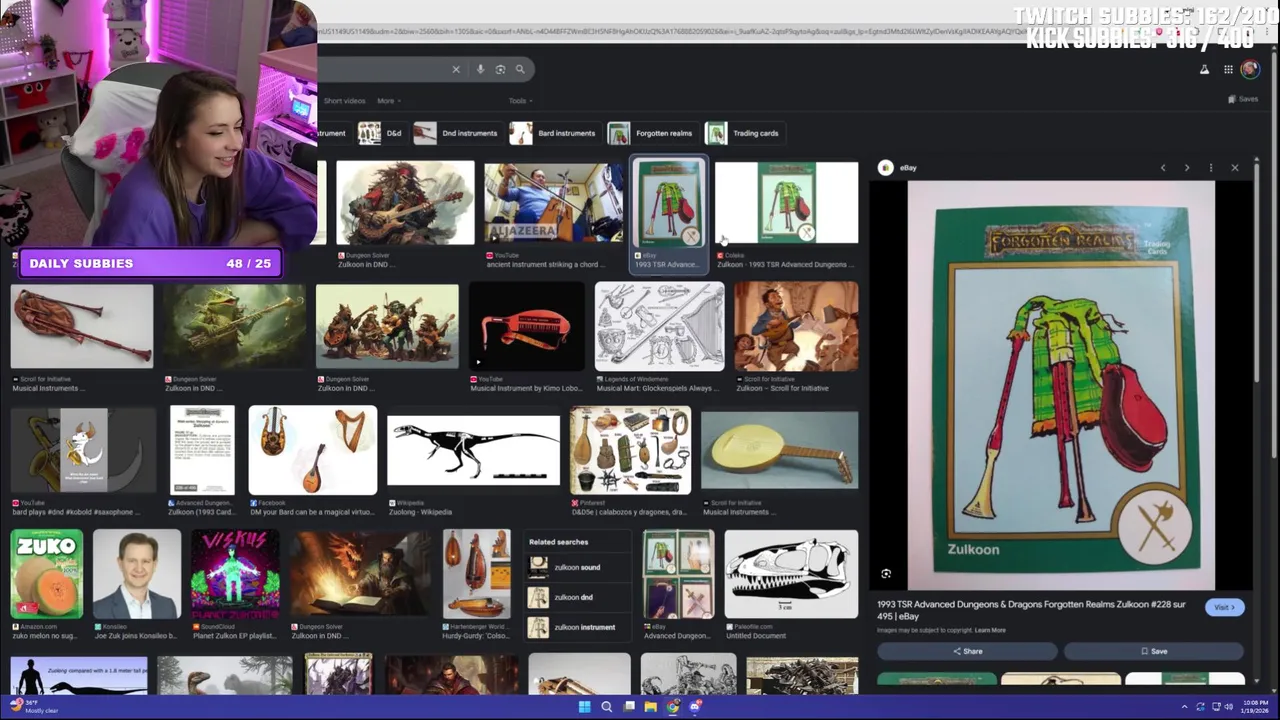Open the Planet Zulkon SoundCloud thumbnail
Image resolution: width=1280 pixels, height=720 pixels.
point(236,574)
